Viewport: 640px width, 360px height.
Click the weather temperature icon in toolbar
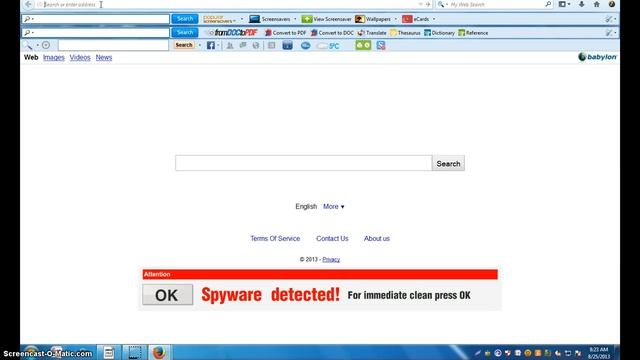coord(329,46)
